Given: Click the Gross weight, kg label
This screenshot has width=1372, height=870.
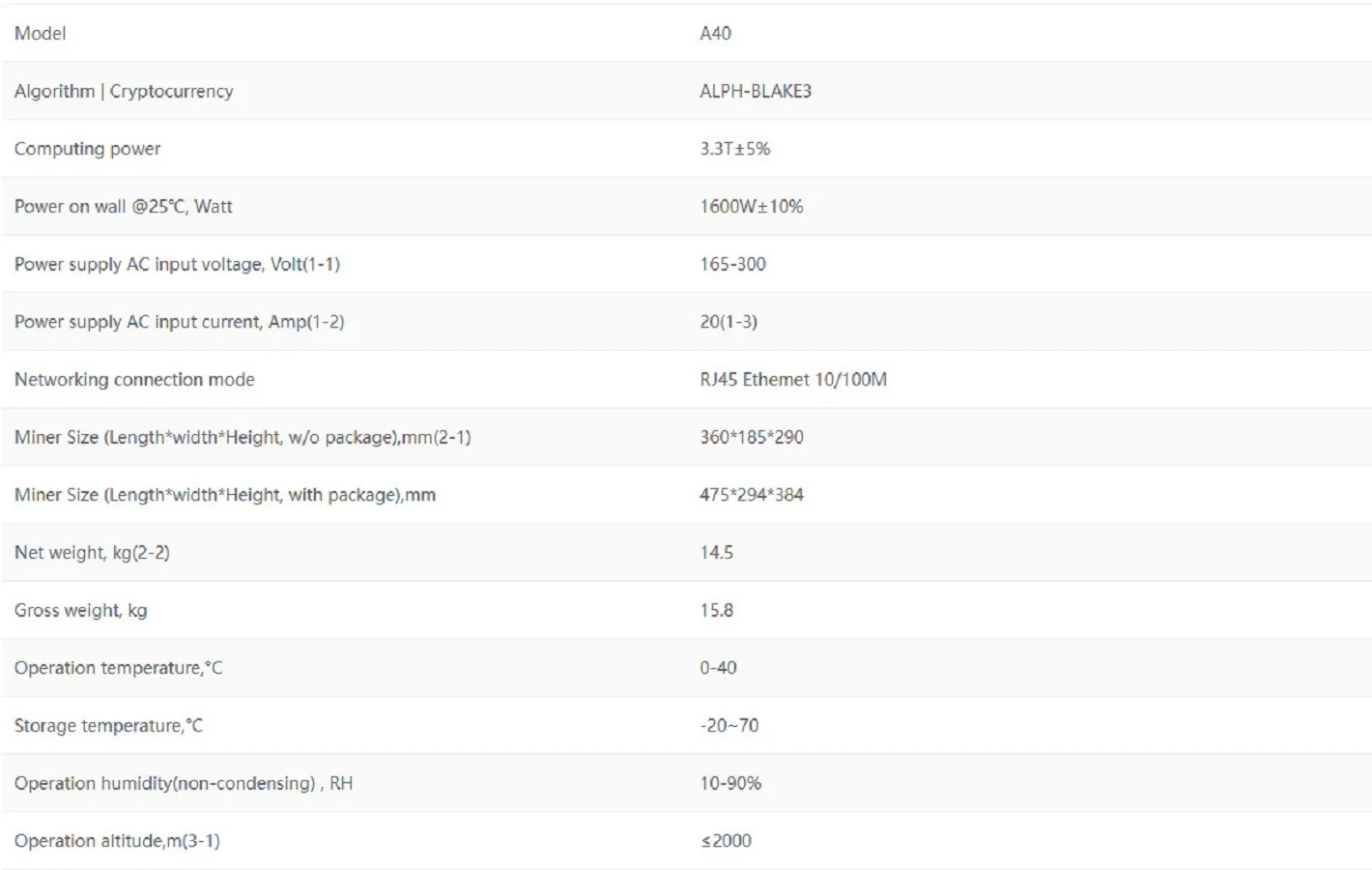Looking at the screenshot, I should [81, 610].
